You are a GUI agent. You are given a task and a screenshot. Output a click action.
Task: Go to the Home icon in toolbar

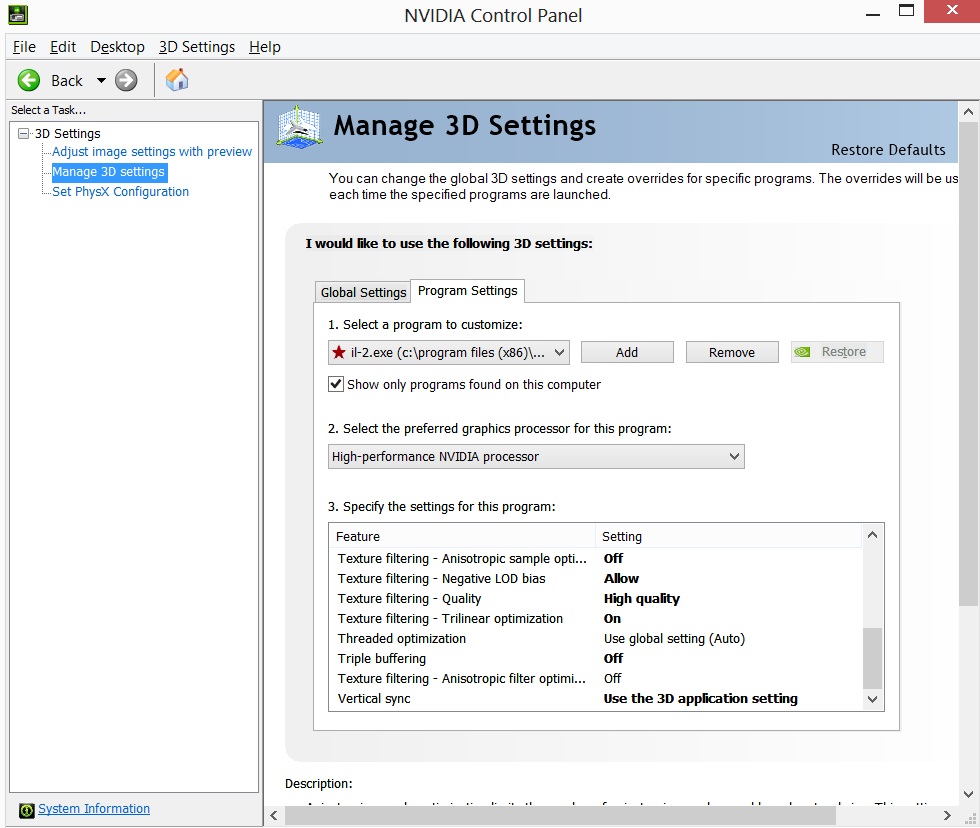click(177, 80)
